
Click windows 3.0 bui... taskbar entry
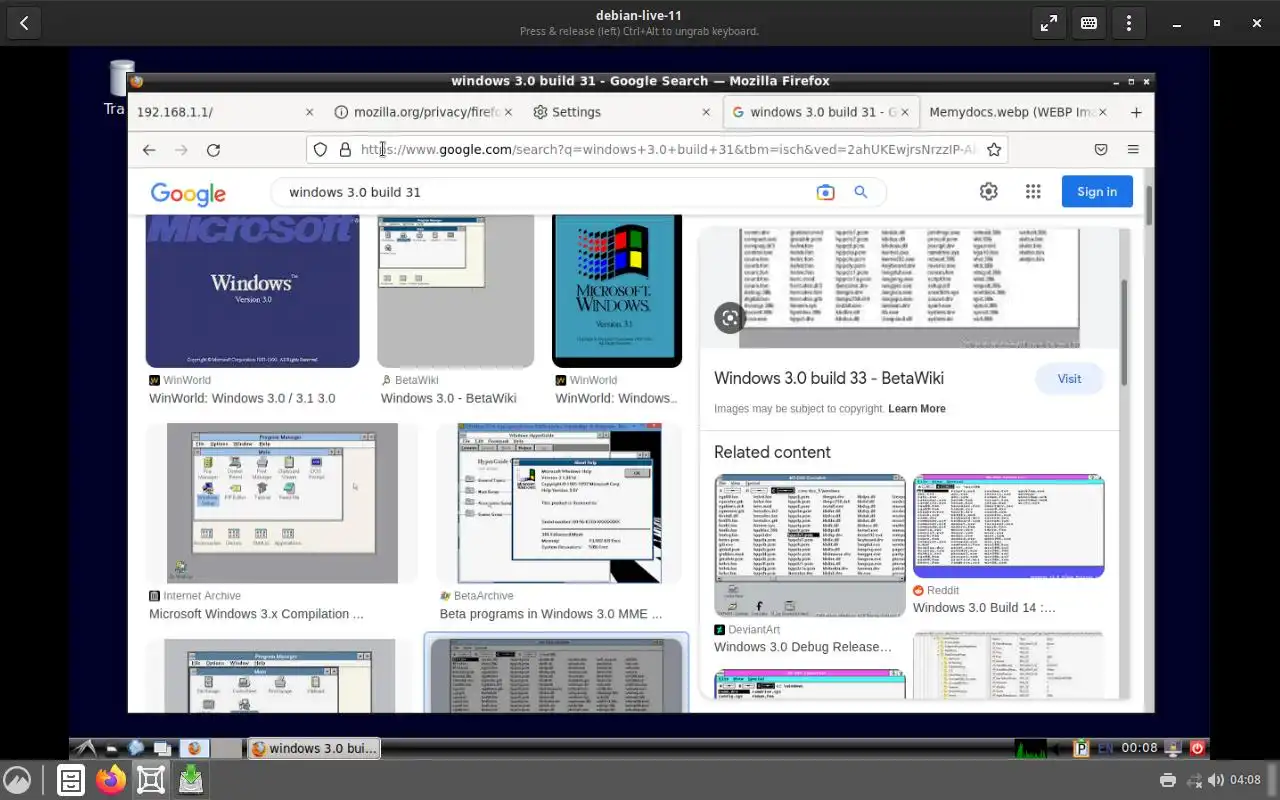point(313,748)
